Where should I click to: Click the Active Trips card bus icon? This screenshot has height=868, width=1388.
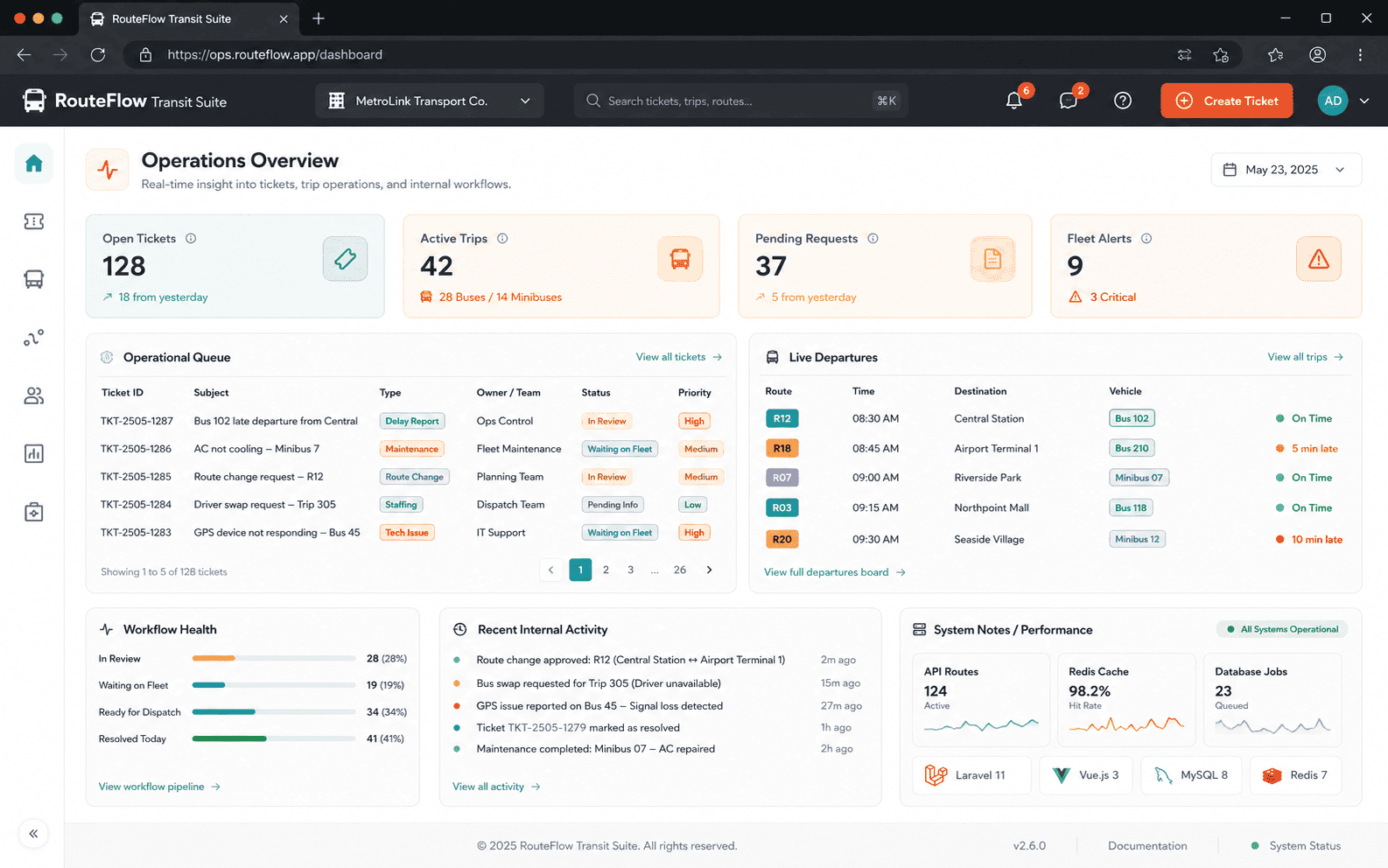point(680,259)
